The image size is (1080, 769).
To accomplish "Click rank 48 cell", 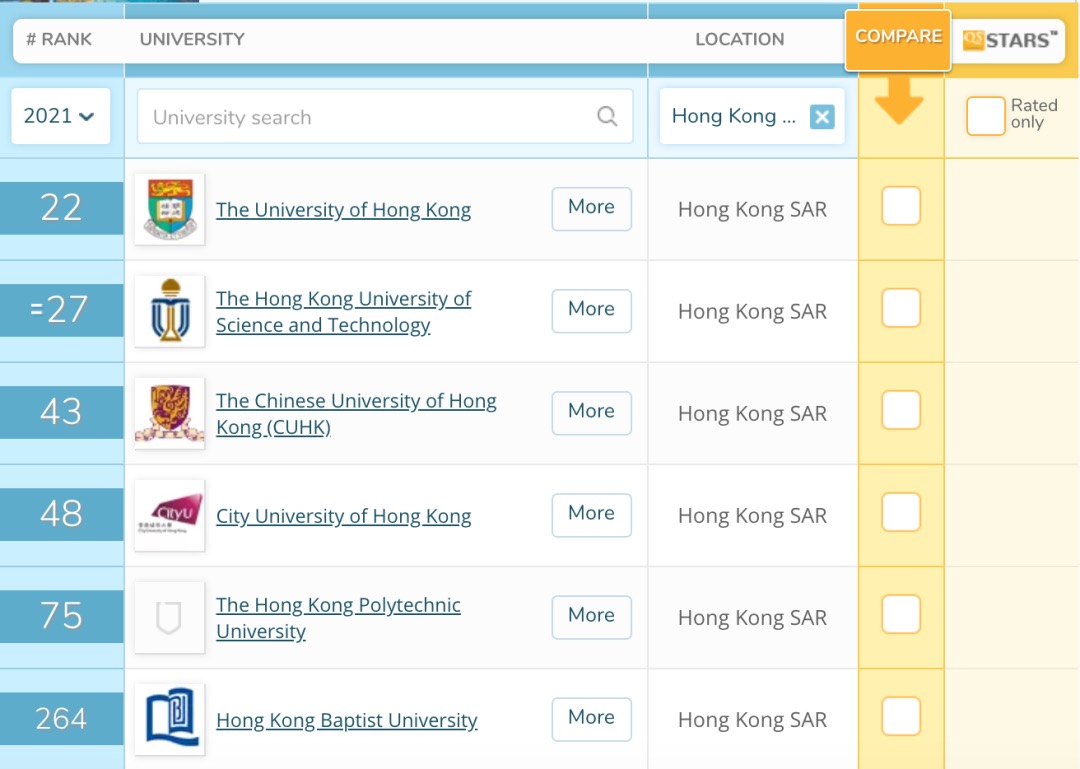I will click(x=61, y=513).
